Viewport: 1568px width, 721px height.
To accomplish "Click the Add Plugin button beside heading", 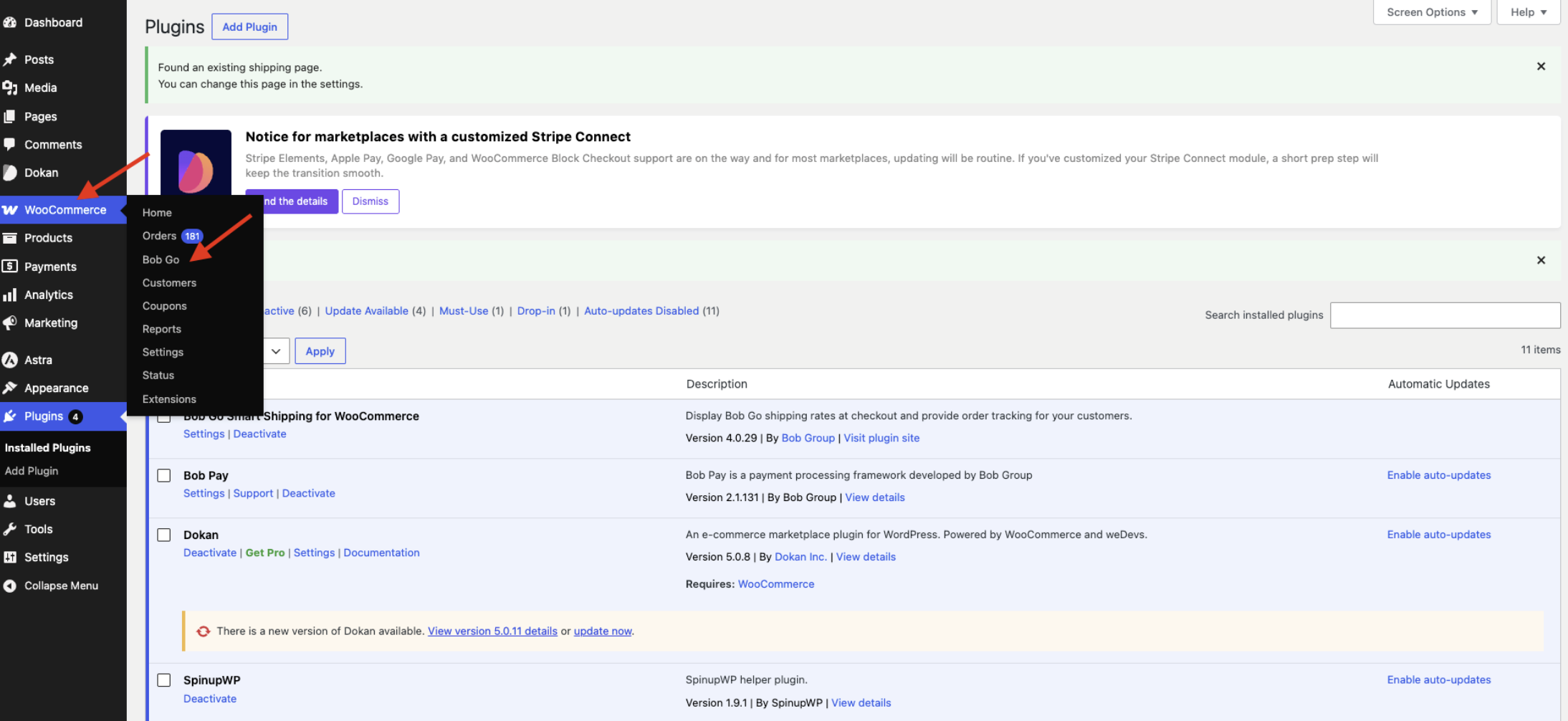I will [249, 27].
